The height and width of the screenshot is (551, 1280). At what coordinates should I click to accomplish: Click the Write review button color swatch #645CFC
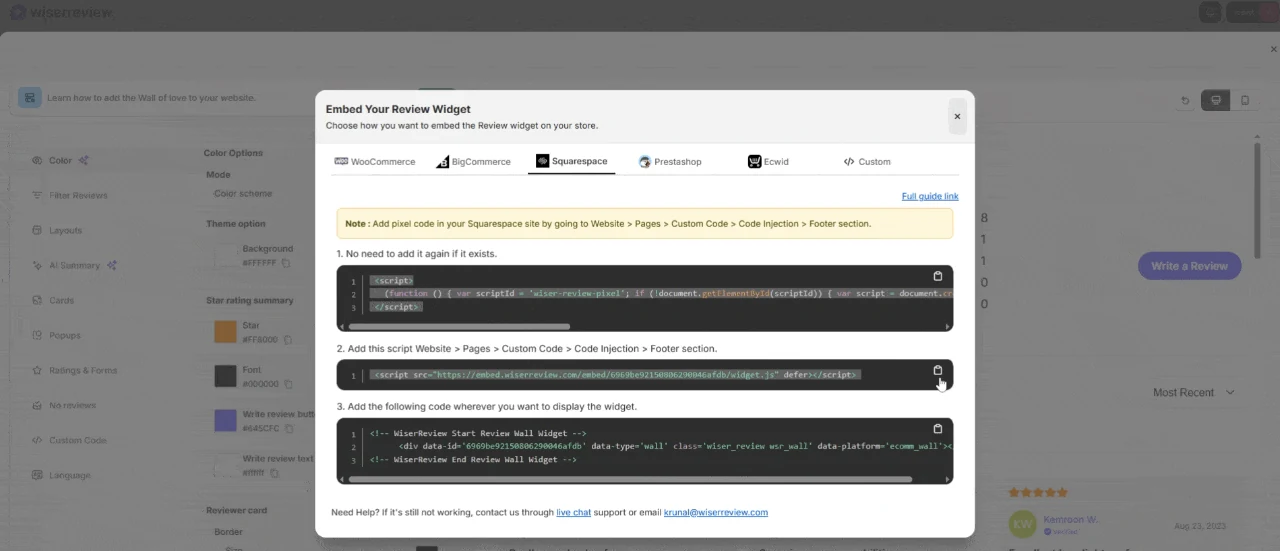point(225,420)
